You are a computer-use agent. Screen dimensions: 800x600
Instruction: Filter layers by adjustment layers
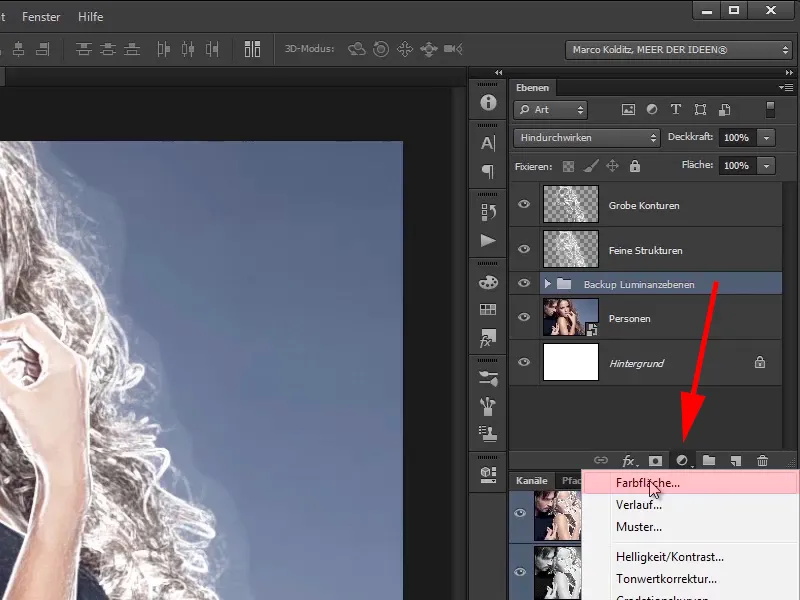click(652, 109)
